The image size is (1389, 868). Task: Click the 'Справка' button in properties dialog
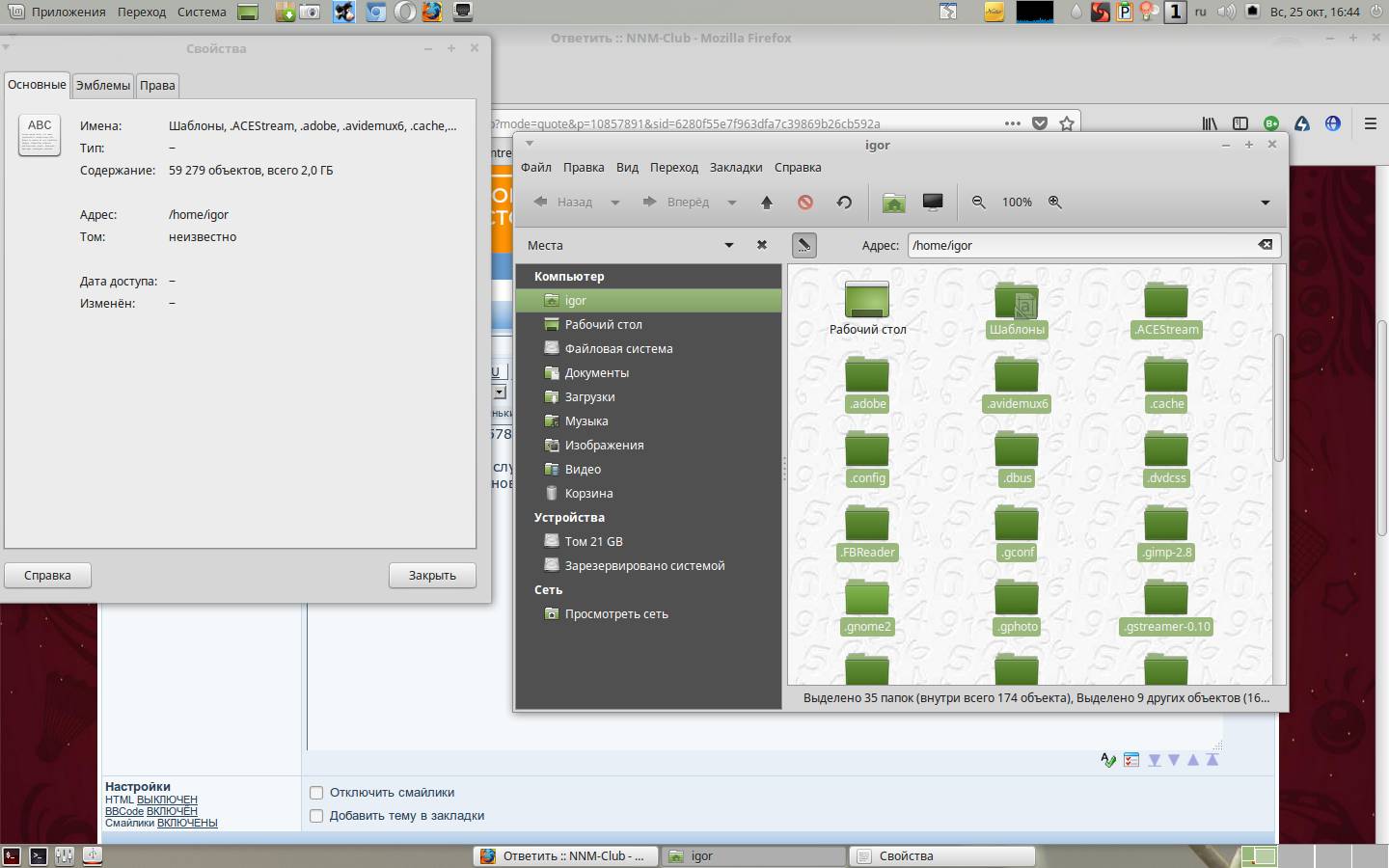(47, 576)
